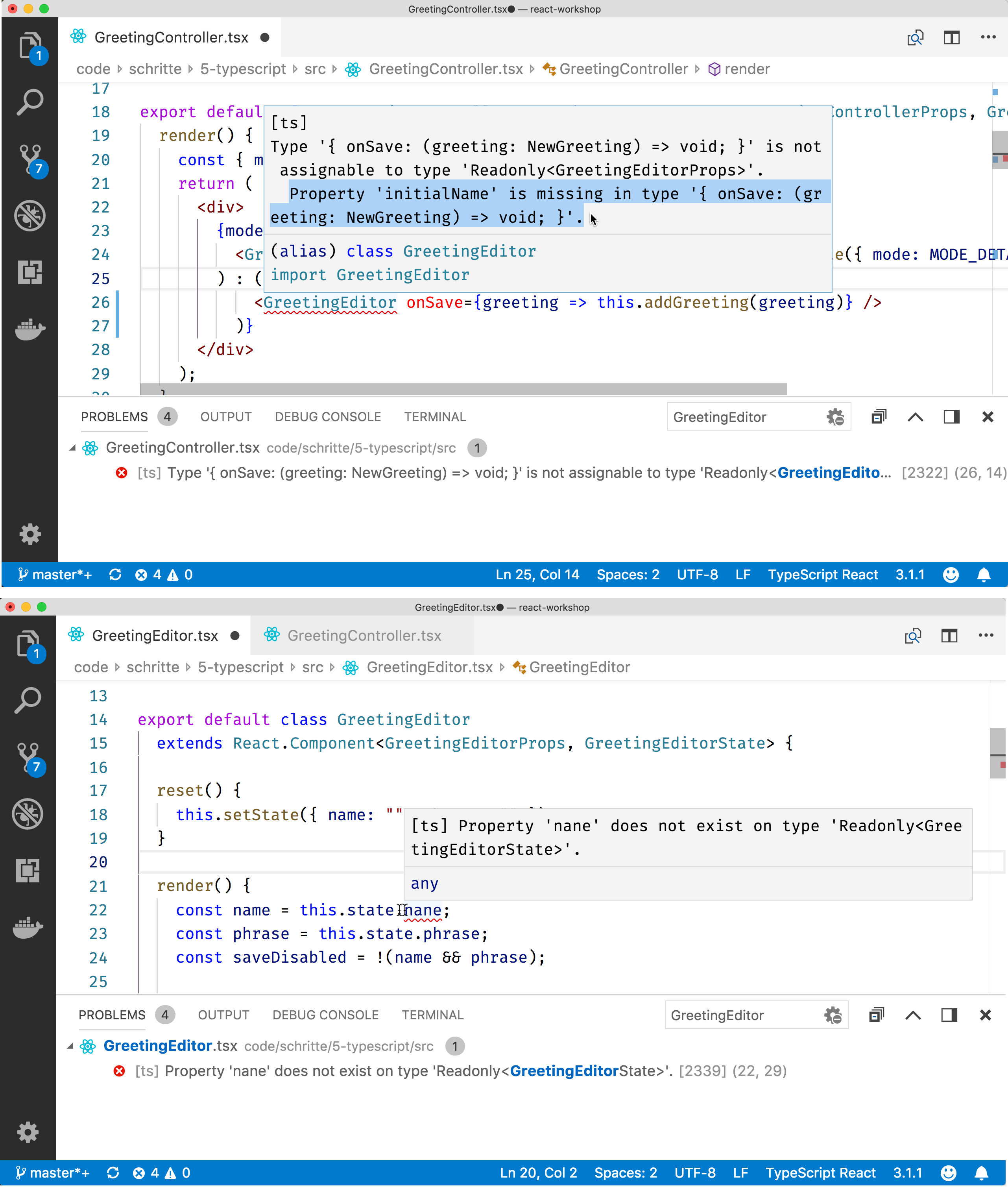This screenshot has width=1008, height=1187.
Task: Toggle panel position in top window
Action: pos(951,417)
